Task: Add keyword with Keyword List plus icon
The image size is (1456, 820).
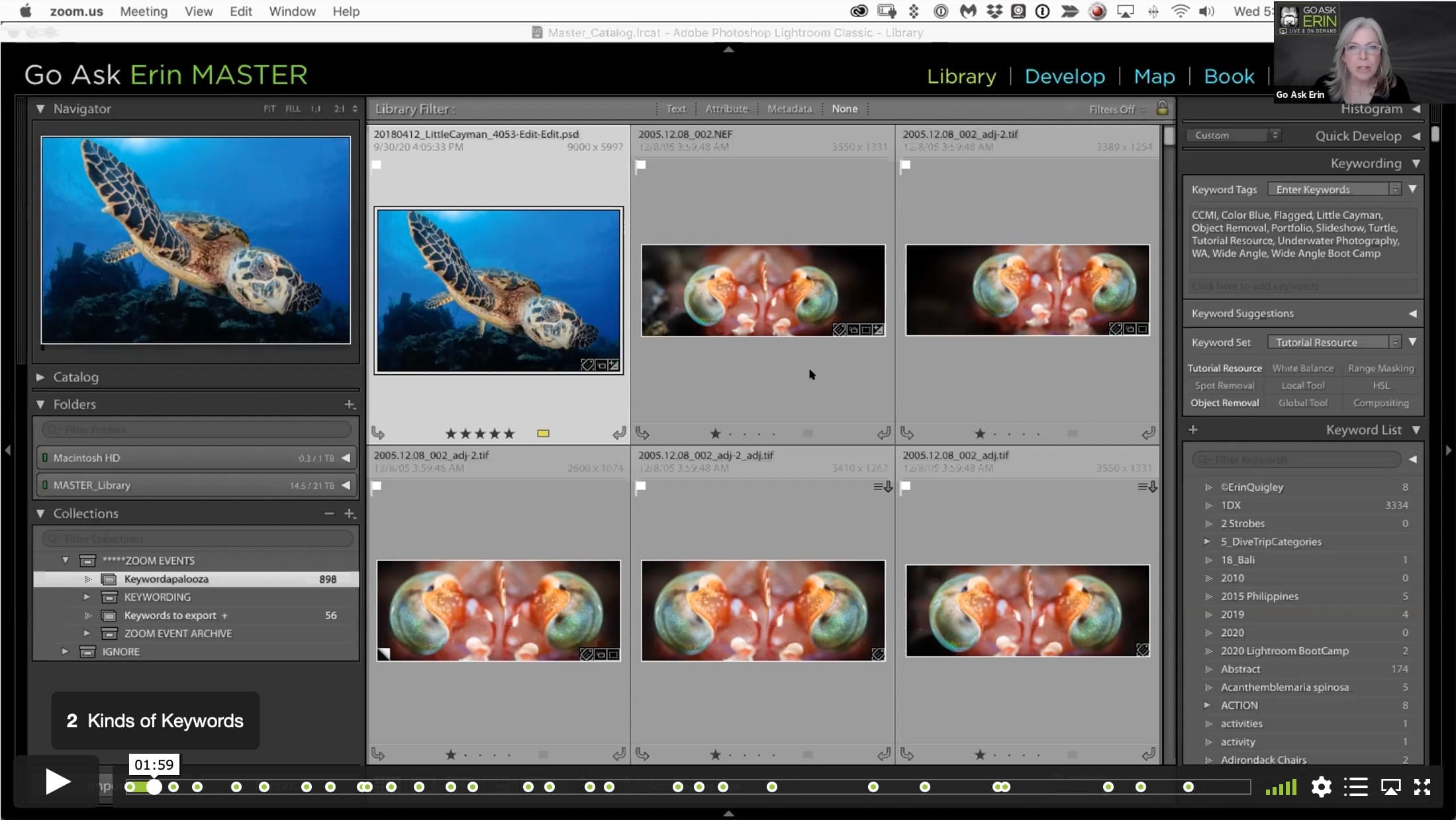Action: pos(1192,430)
